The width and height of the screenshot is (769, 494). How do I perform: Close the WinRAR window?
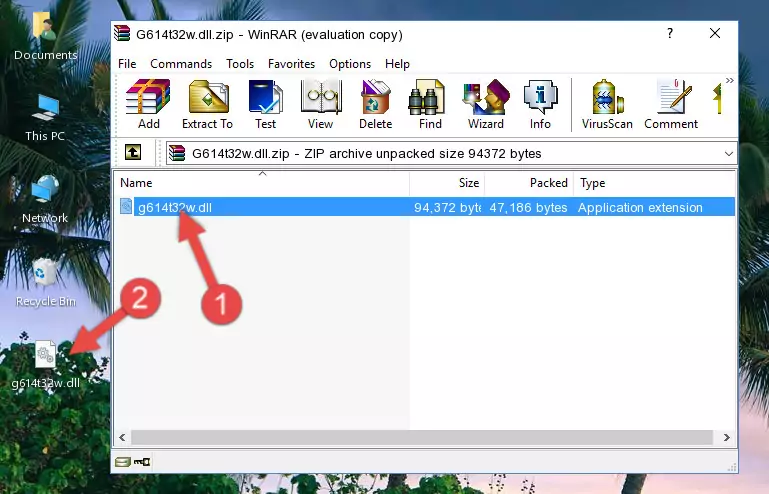[715, 33]
